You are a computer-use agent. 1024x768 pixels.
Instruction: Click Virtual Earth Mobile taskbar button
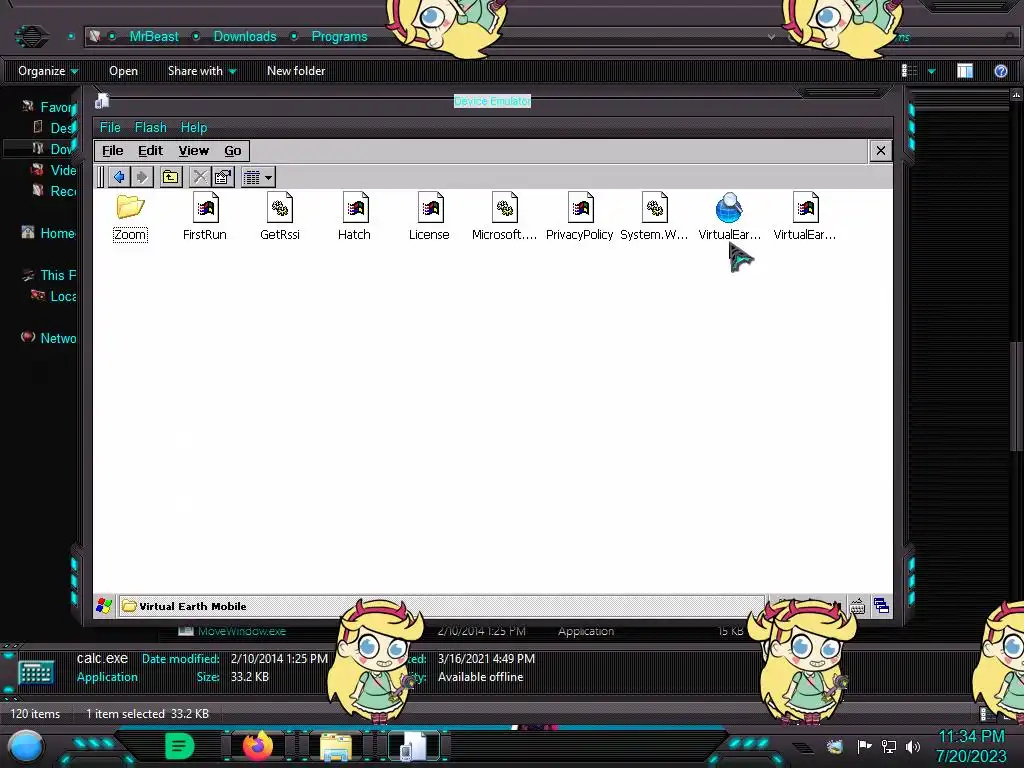(441, 606)
